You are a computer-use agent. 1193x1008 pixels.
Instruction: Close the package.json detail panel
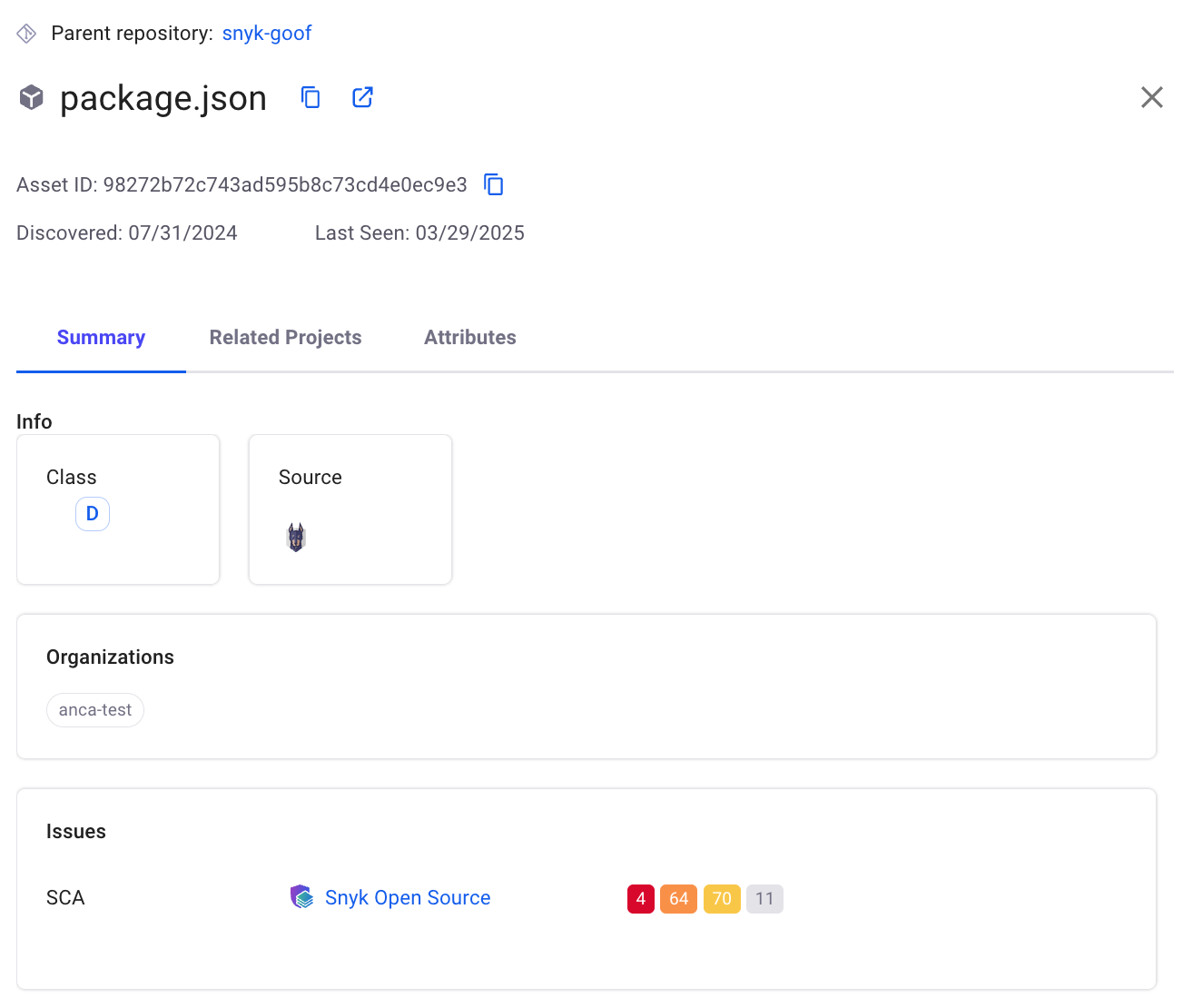coord(1151,97)
